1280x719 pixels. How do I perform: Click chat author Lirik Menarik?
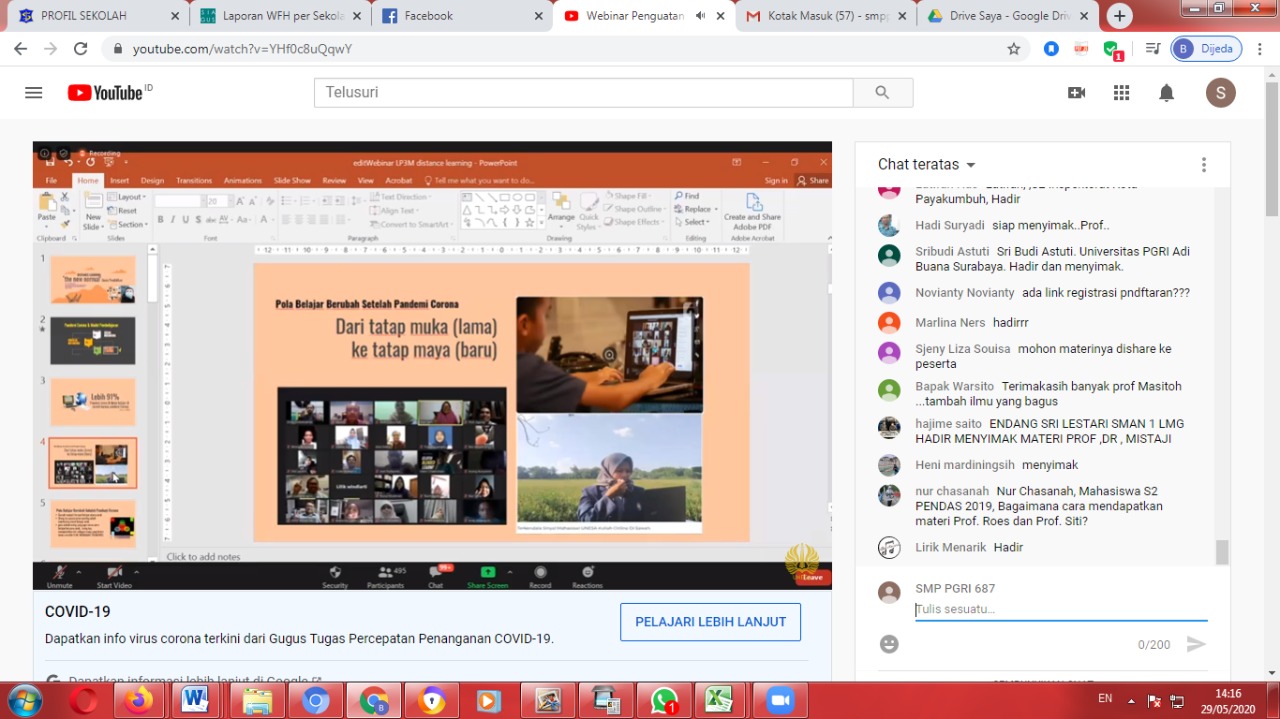(x=950, y=547)
